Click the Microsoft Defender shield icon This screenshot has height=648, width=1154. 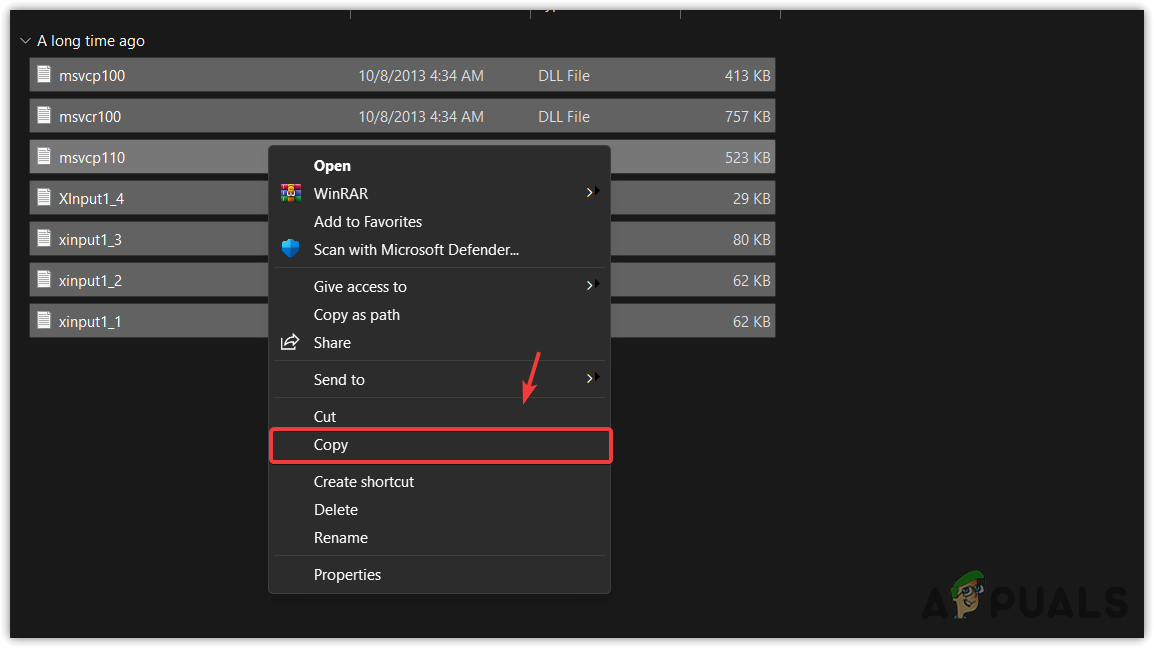click(291, 249)
